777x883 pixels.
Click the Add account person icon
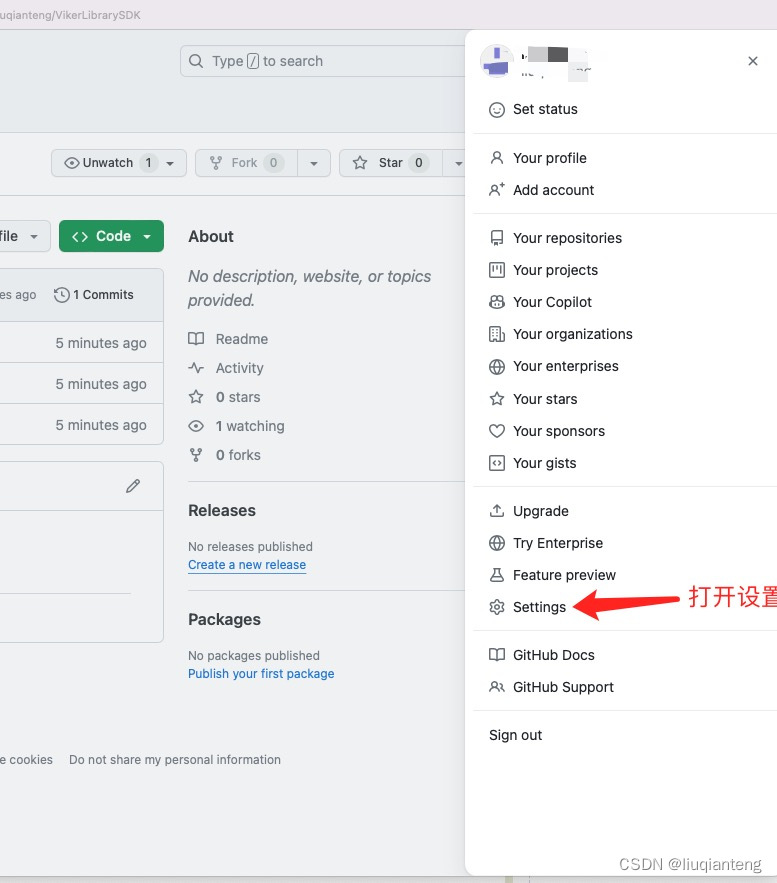(497, 190)
